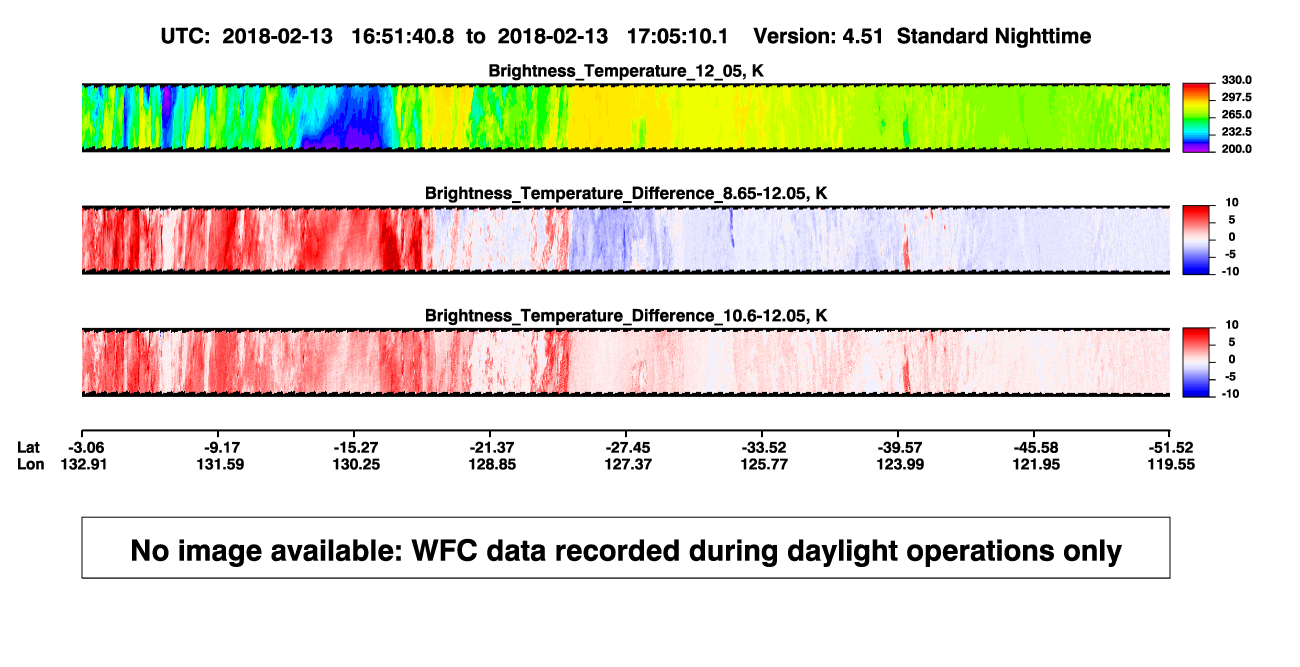Click the latitude value -27.45
1300x667 pixels.
[x=626, y=447]
